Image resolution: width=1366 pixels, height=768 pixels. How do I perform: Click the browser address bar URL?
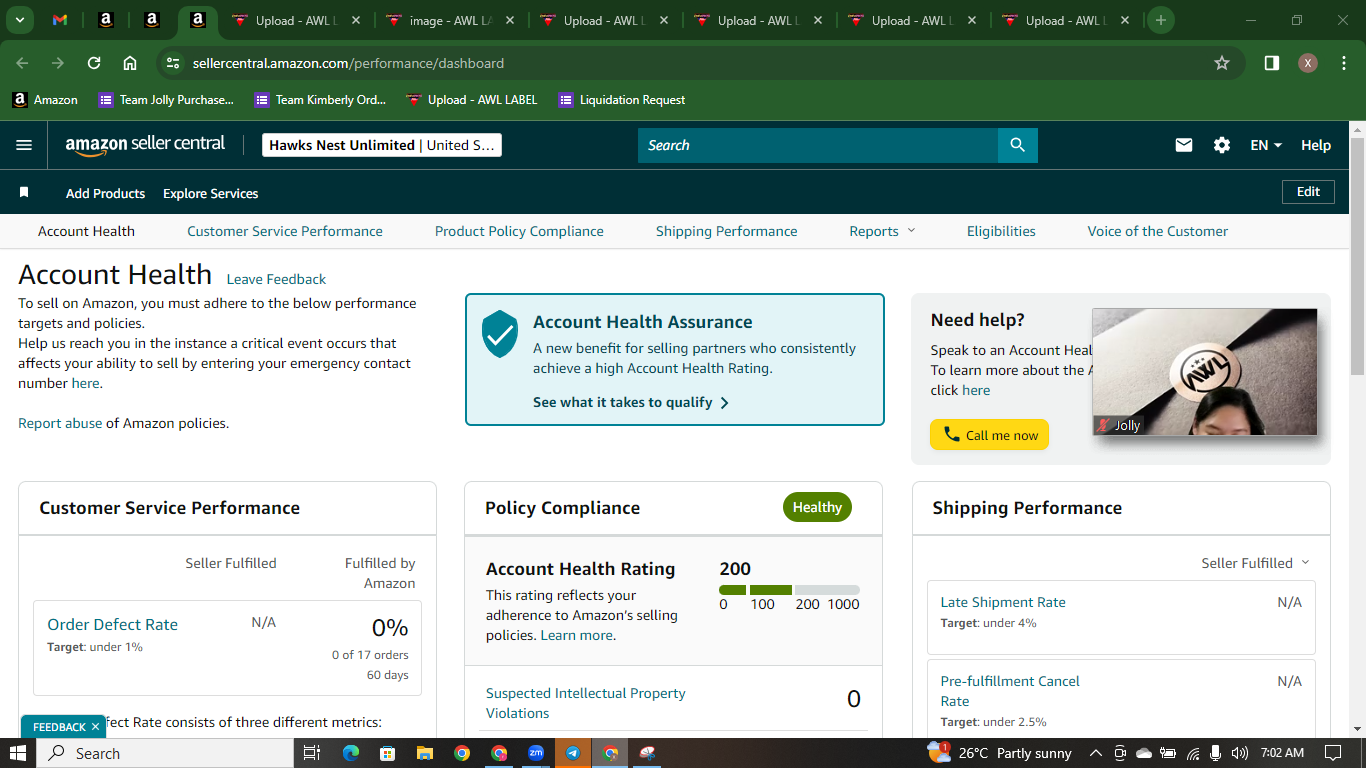point(348,63)
